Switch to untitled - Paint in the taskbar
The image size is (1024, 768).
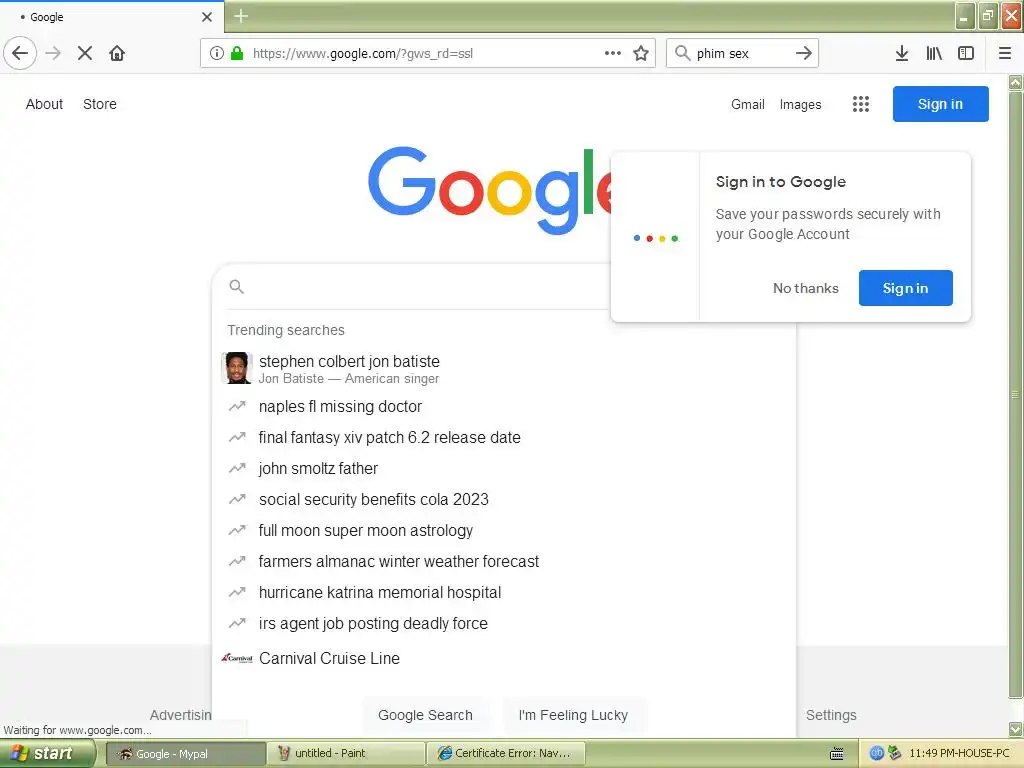pyautogui.click(x=345, y=753)
